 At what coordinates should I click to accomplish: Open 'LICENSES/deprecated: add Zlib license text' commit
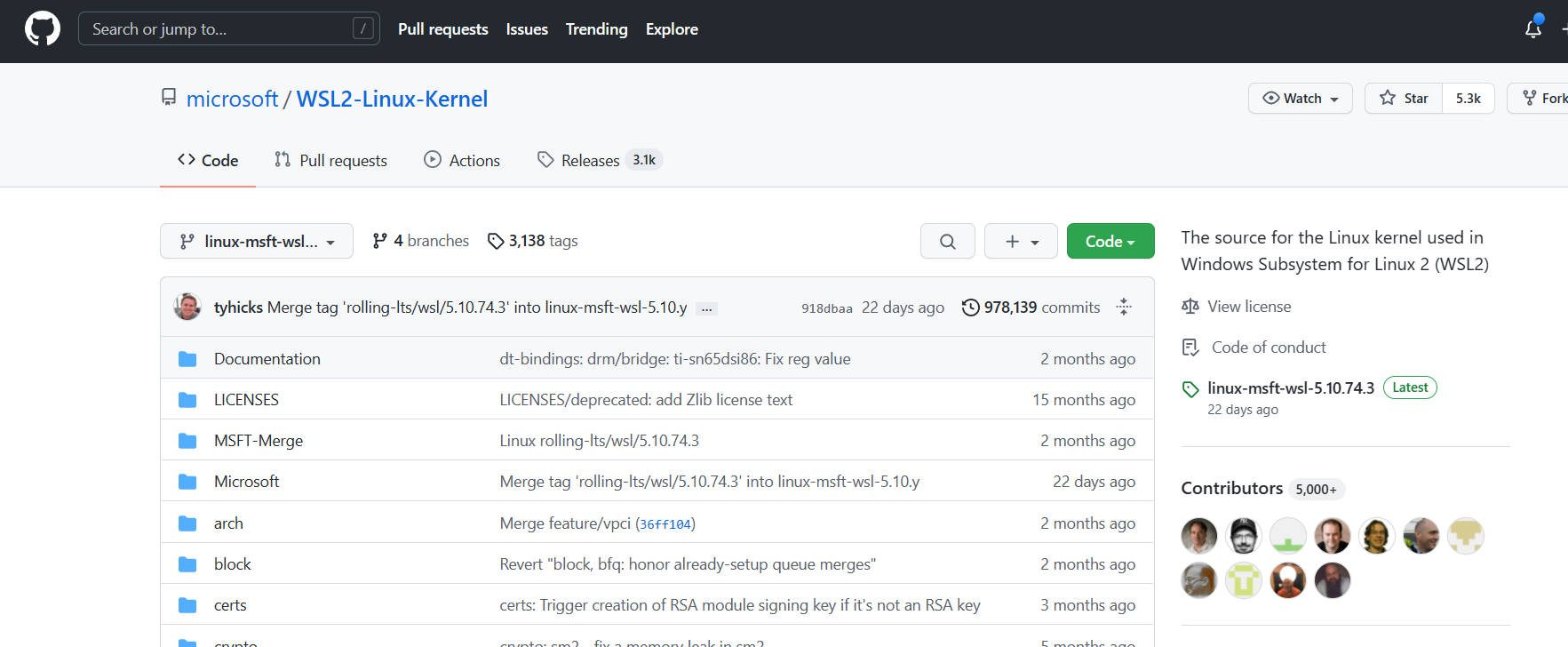point(646,400)
